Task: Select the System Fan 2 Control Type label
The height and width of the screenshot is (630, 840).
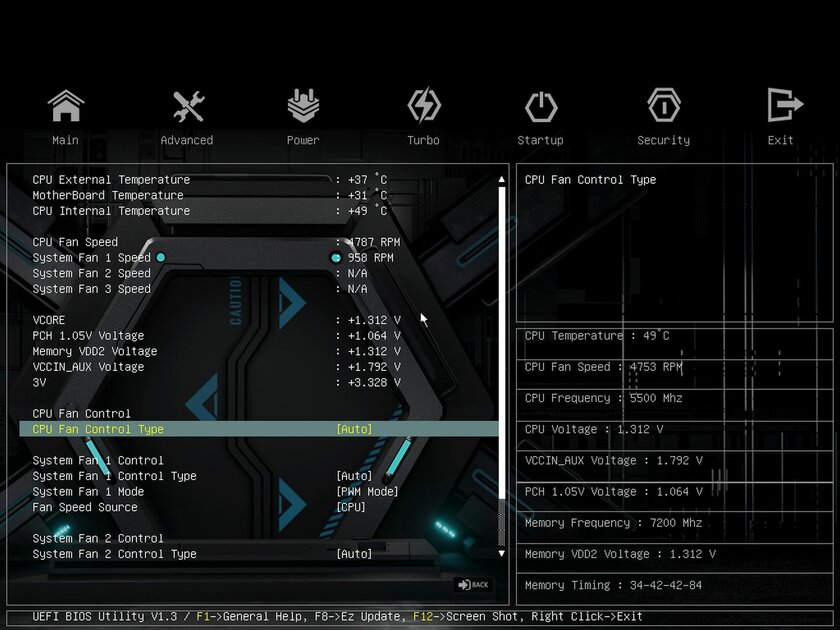Action: (x=115, y=554)
